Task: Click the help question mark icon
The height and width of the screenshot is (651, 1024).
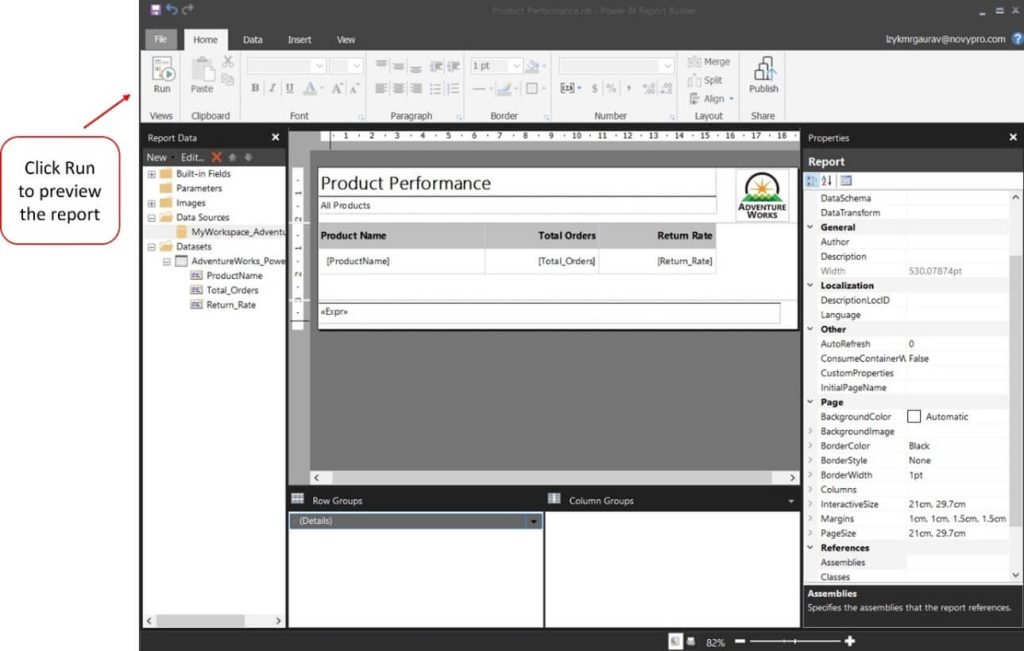Action: 1017,39
